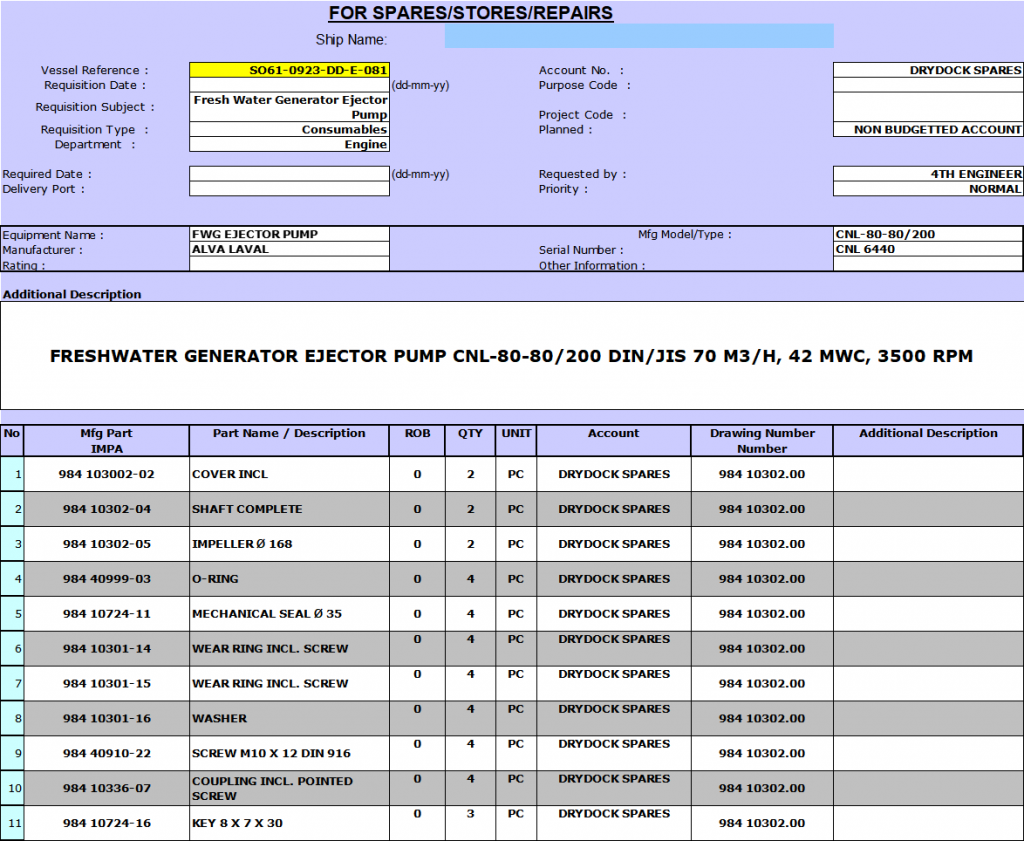Image resolution: width=1024 pixels, height=841 pixels.
Task: Click the Additional Description text box
Action: click(511, 356)
